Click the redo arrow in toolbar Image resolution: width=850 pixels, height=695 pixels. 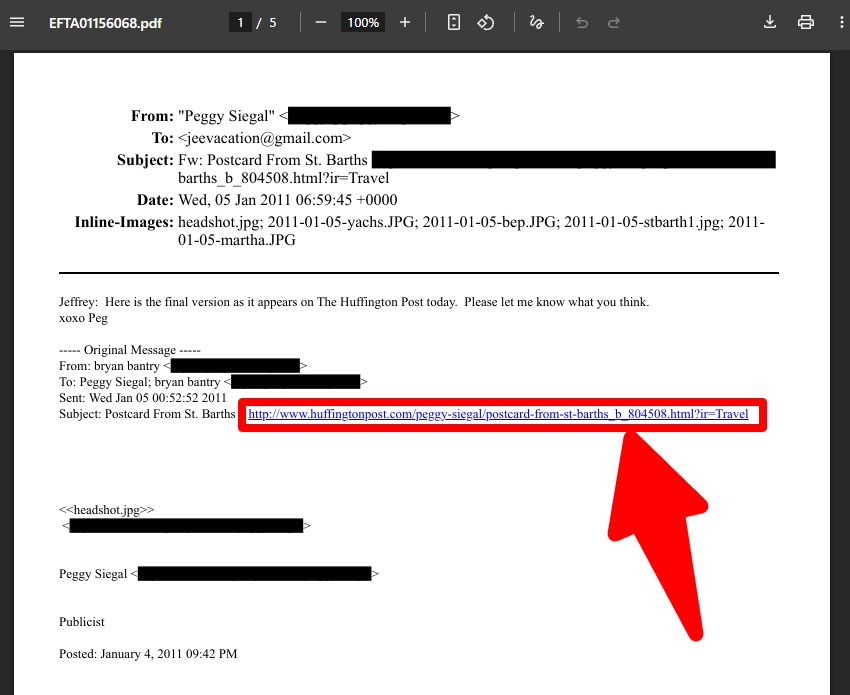pyautogui.click(x=614, y=22)
